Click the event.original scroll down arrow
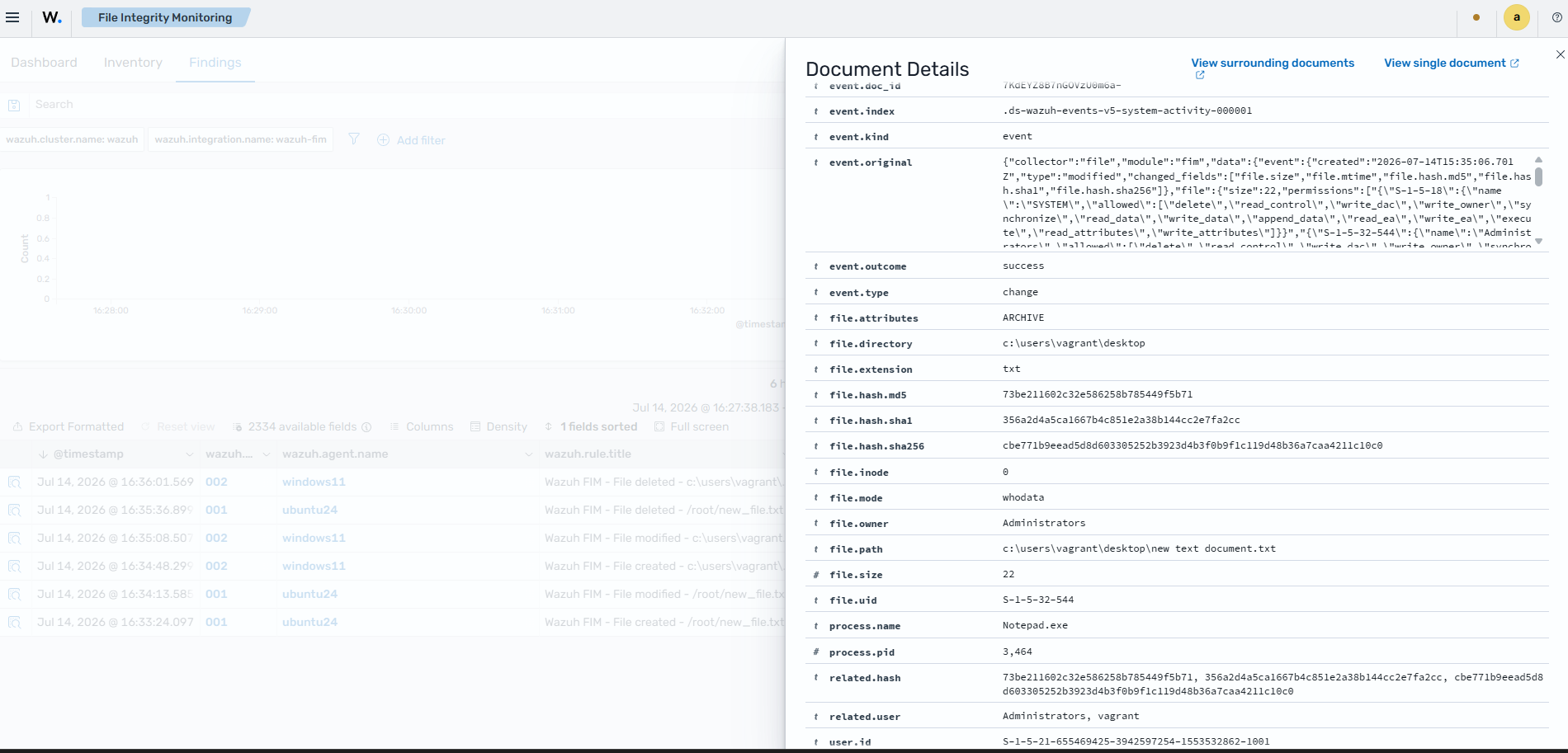 pos(1539,242)
